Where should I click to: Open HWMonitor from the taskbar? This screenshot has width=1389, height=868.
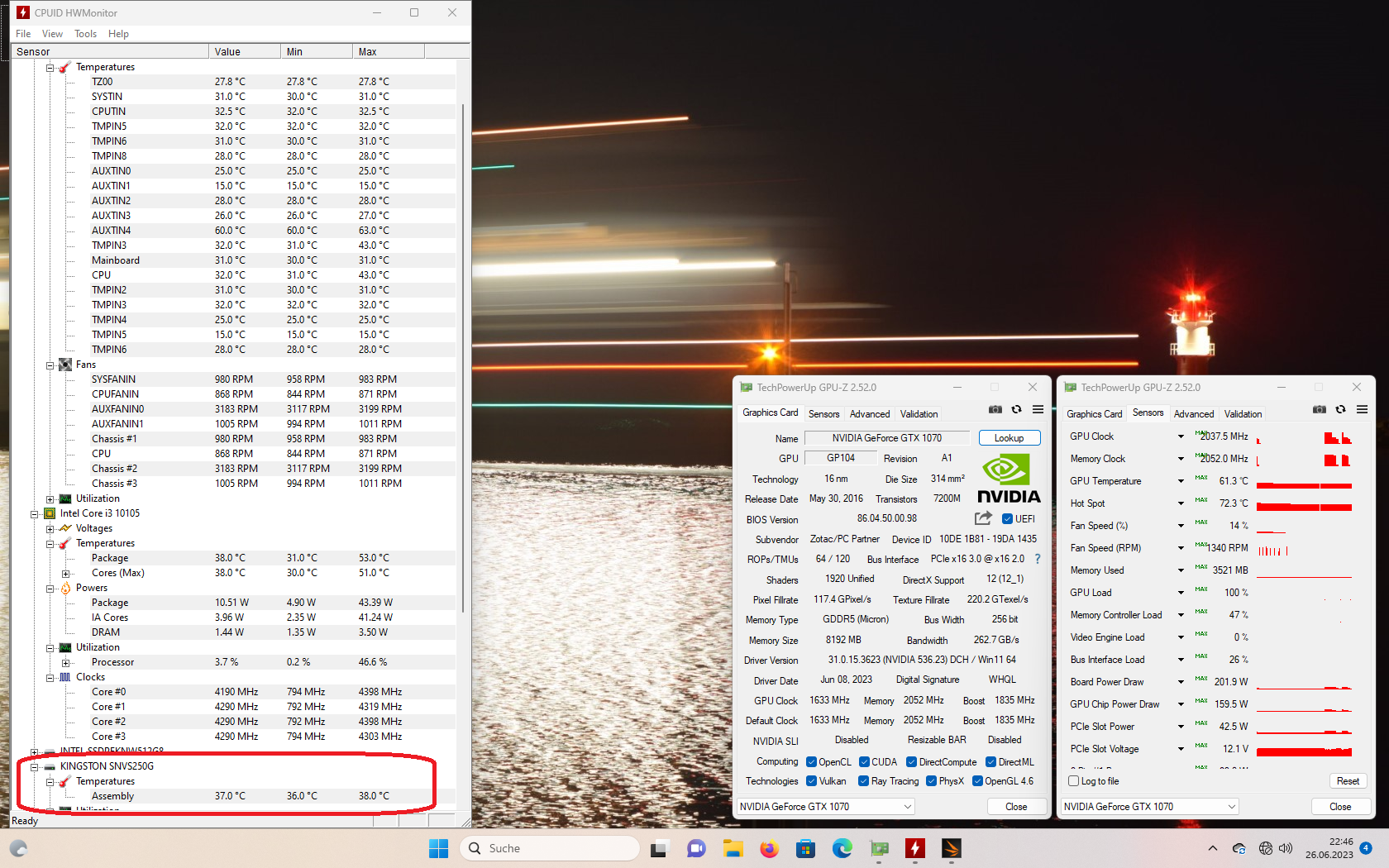click(x=915, y=848)
